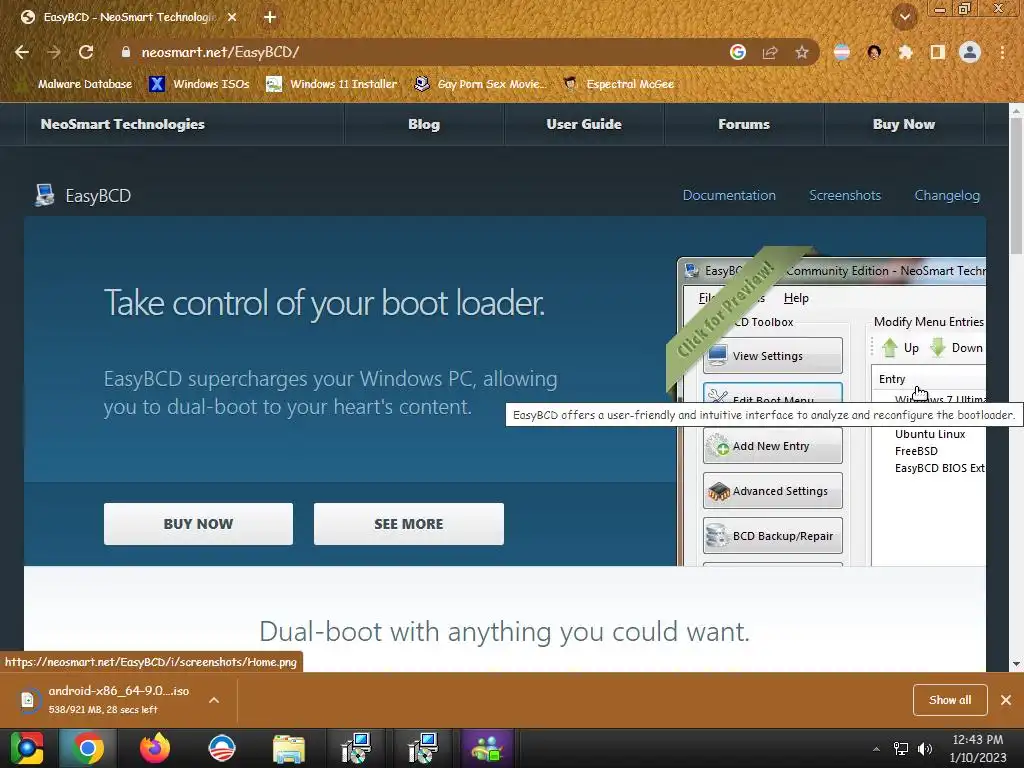Open Malware Database bookmark
This screenshot has height=768, width=1024.
[x=75, y=84]
